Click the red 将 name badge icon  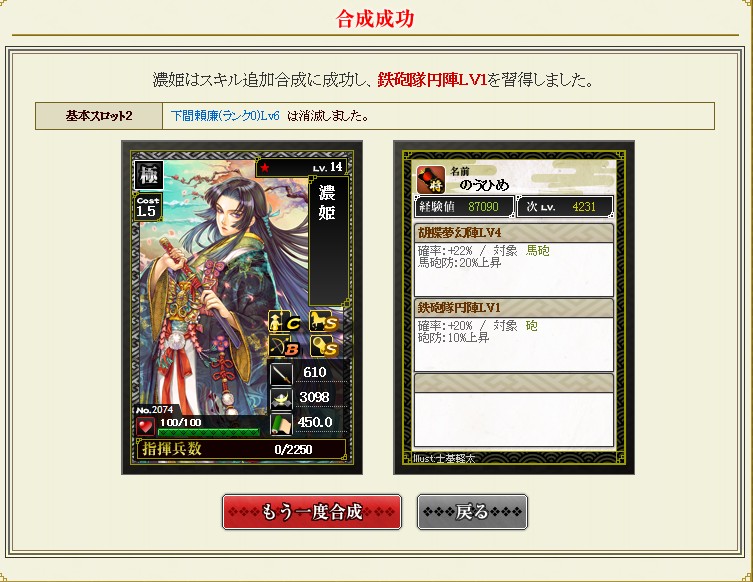(x=431, y=180)
